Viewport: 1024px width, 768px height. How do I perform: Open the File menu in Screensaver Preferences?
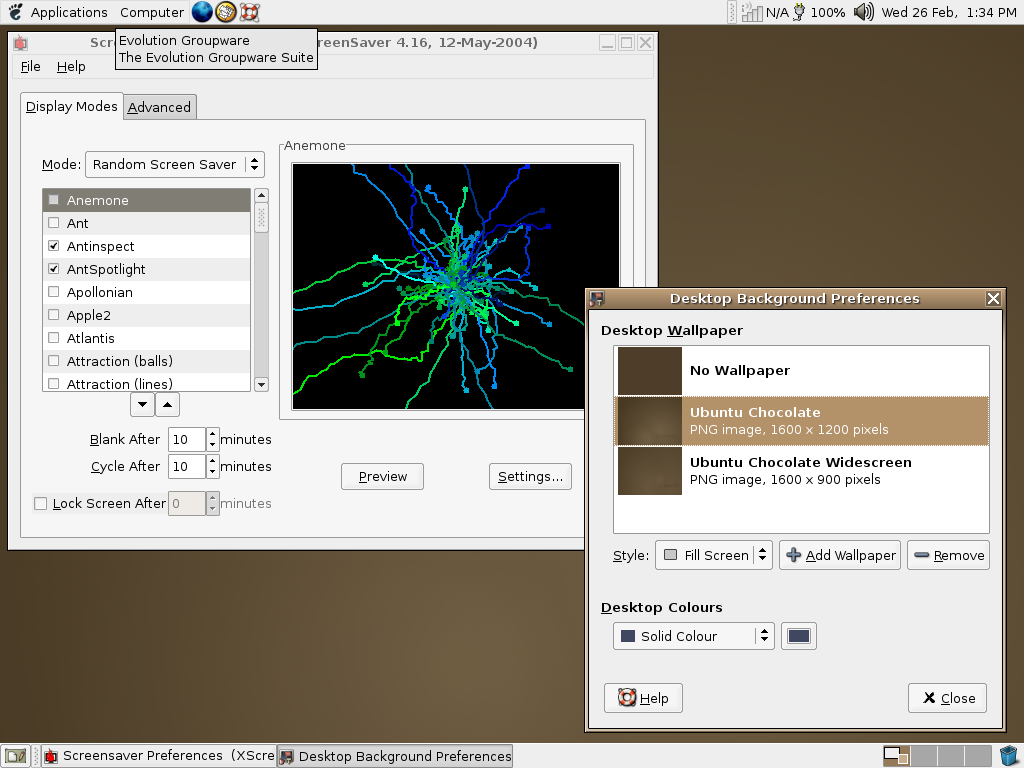point(30,67)
